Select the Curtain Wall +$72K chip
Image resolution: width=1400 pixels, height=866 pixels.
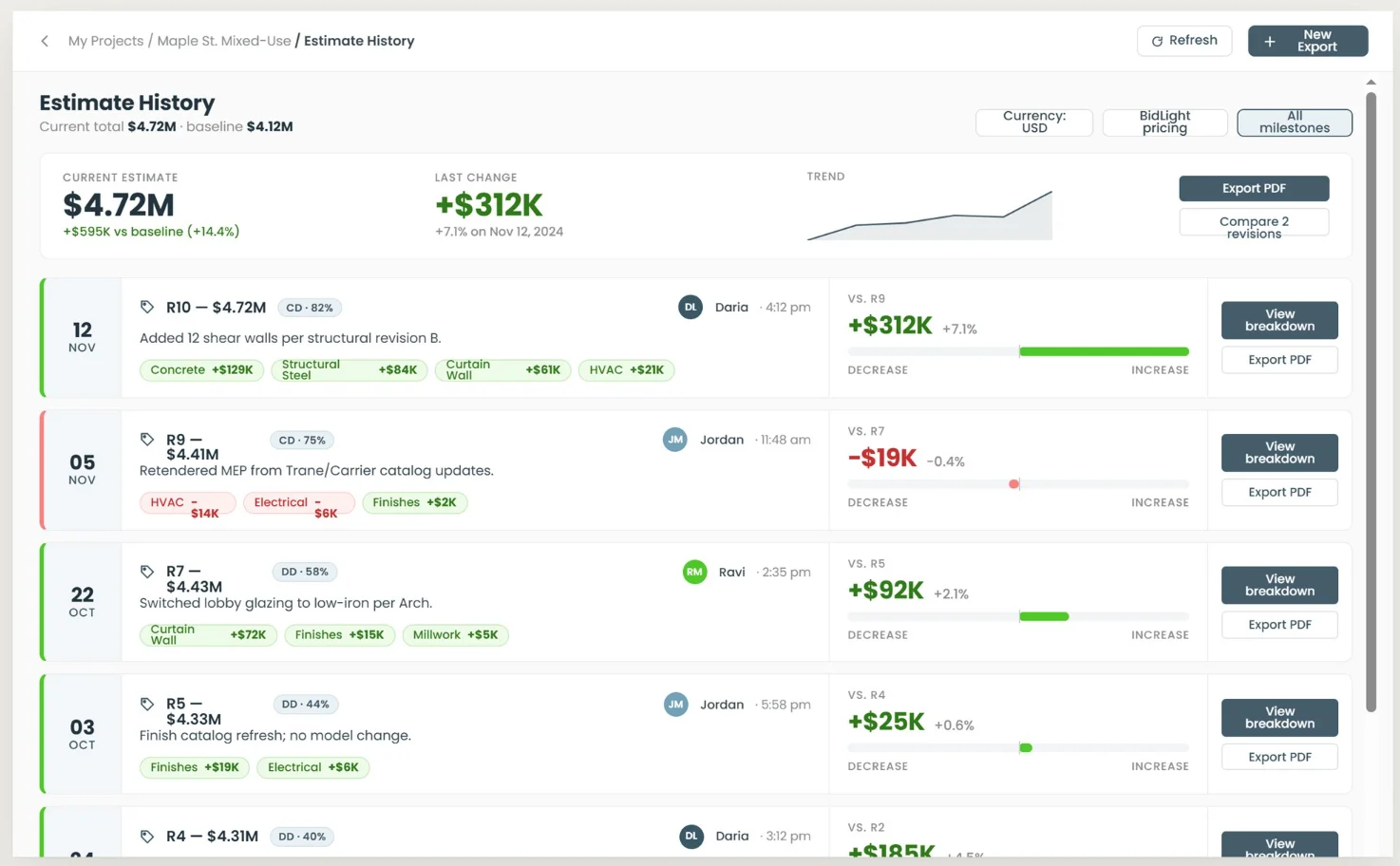[x=208, y=635]
